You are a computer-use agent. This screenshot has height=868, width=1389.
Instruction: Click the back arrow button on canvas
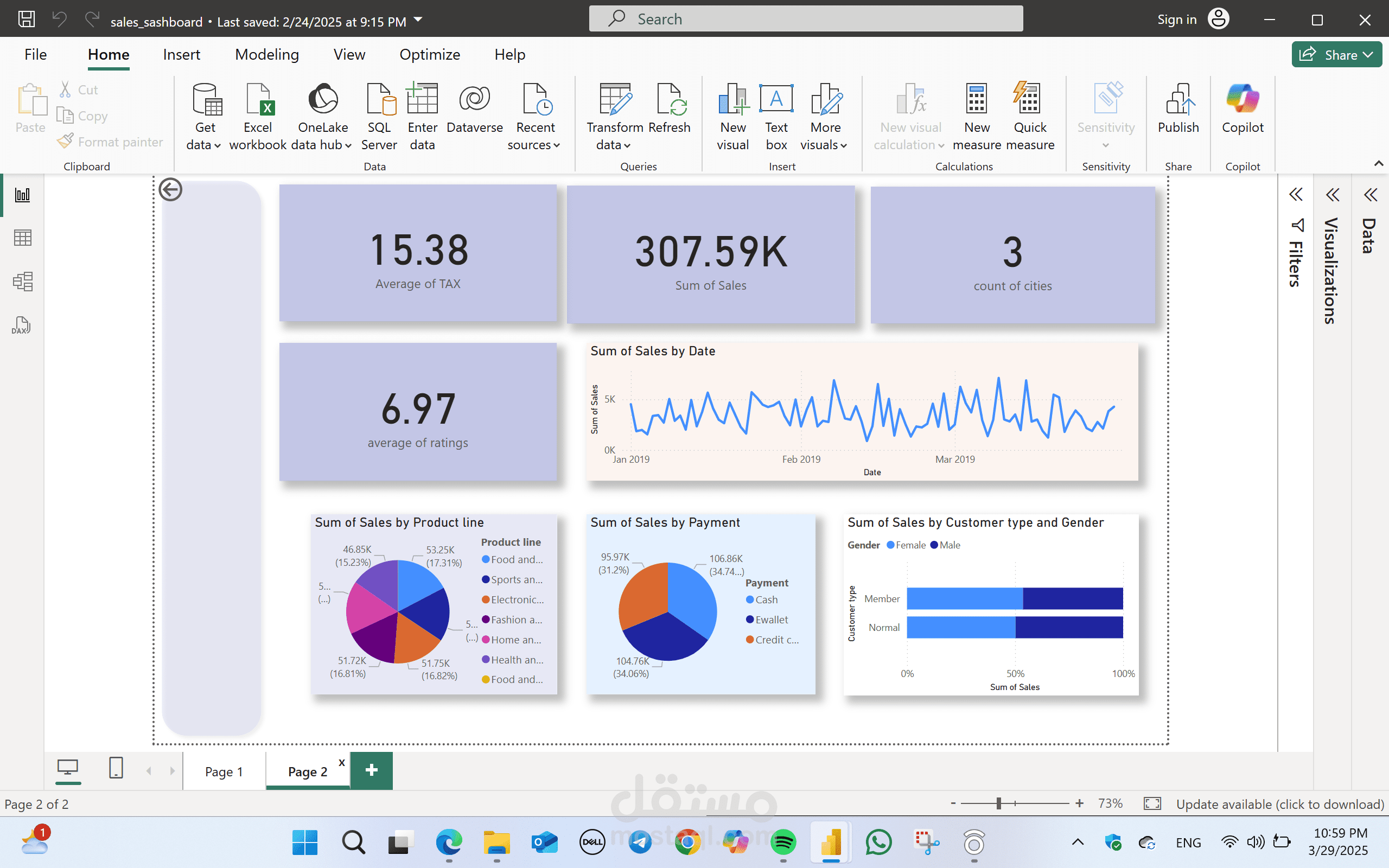click(170, 189)
